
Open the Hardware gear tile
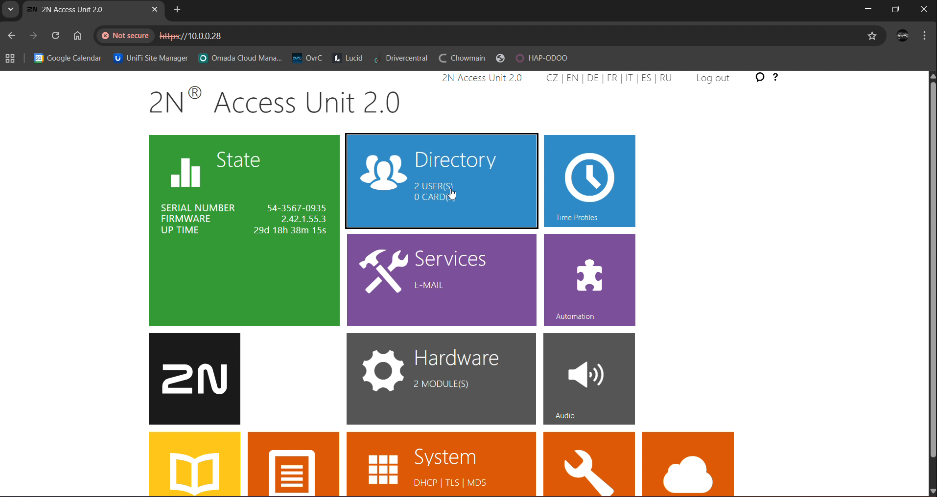(441, 379)
